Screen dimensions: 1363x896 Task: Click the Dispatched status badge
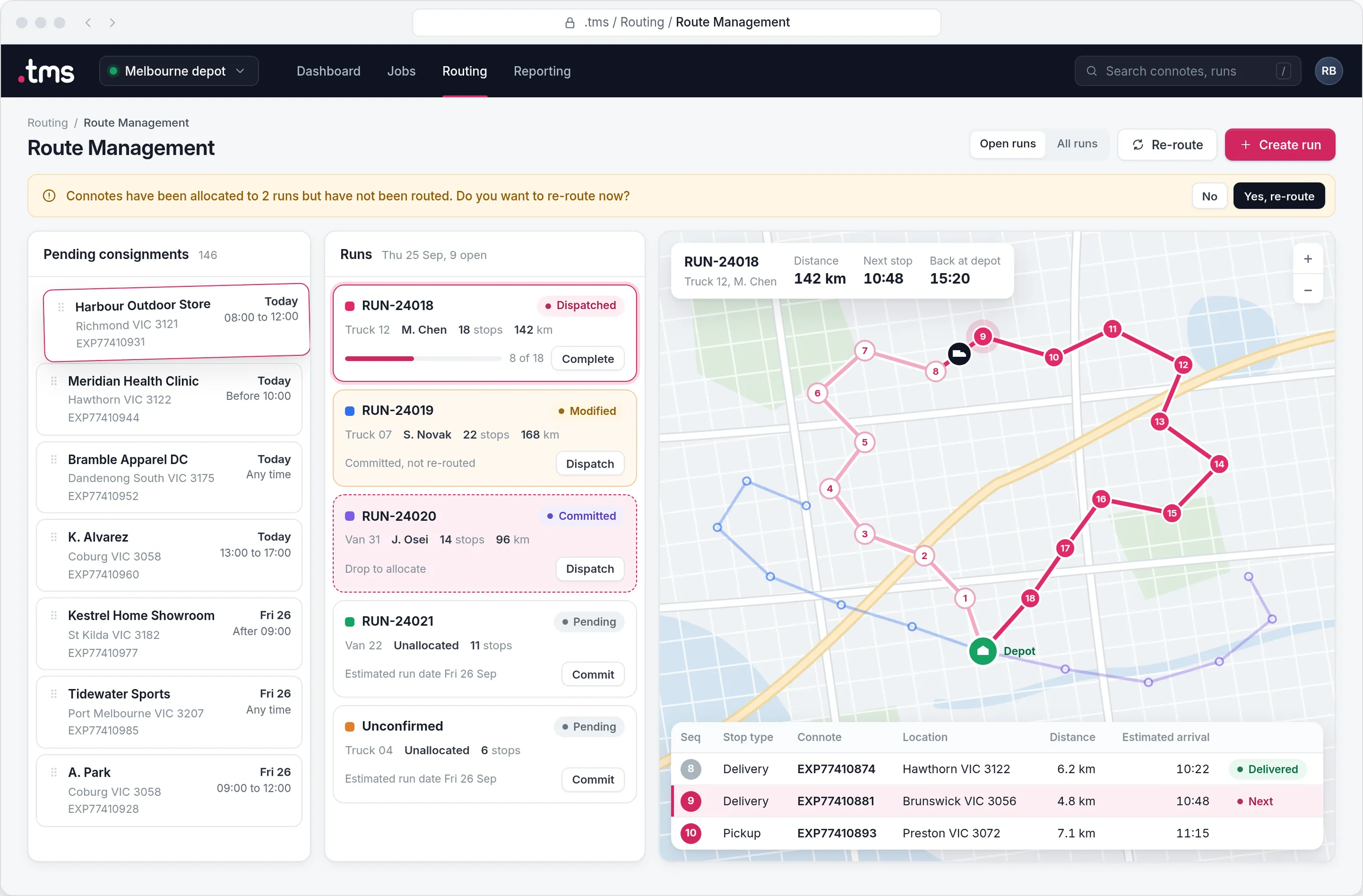[x=580, y=305]
